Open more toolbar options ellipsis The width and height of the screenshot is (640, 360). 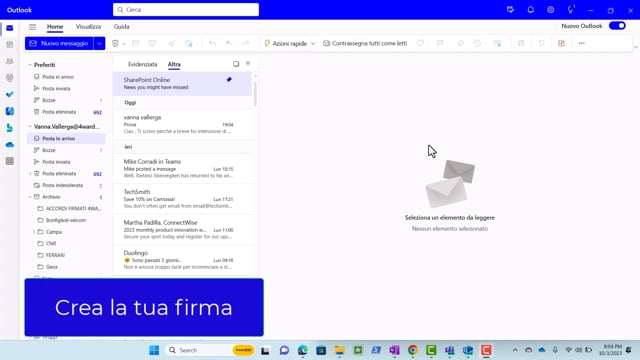(582, 43)
